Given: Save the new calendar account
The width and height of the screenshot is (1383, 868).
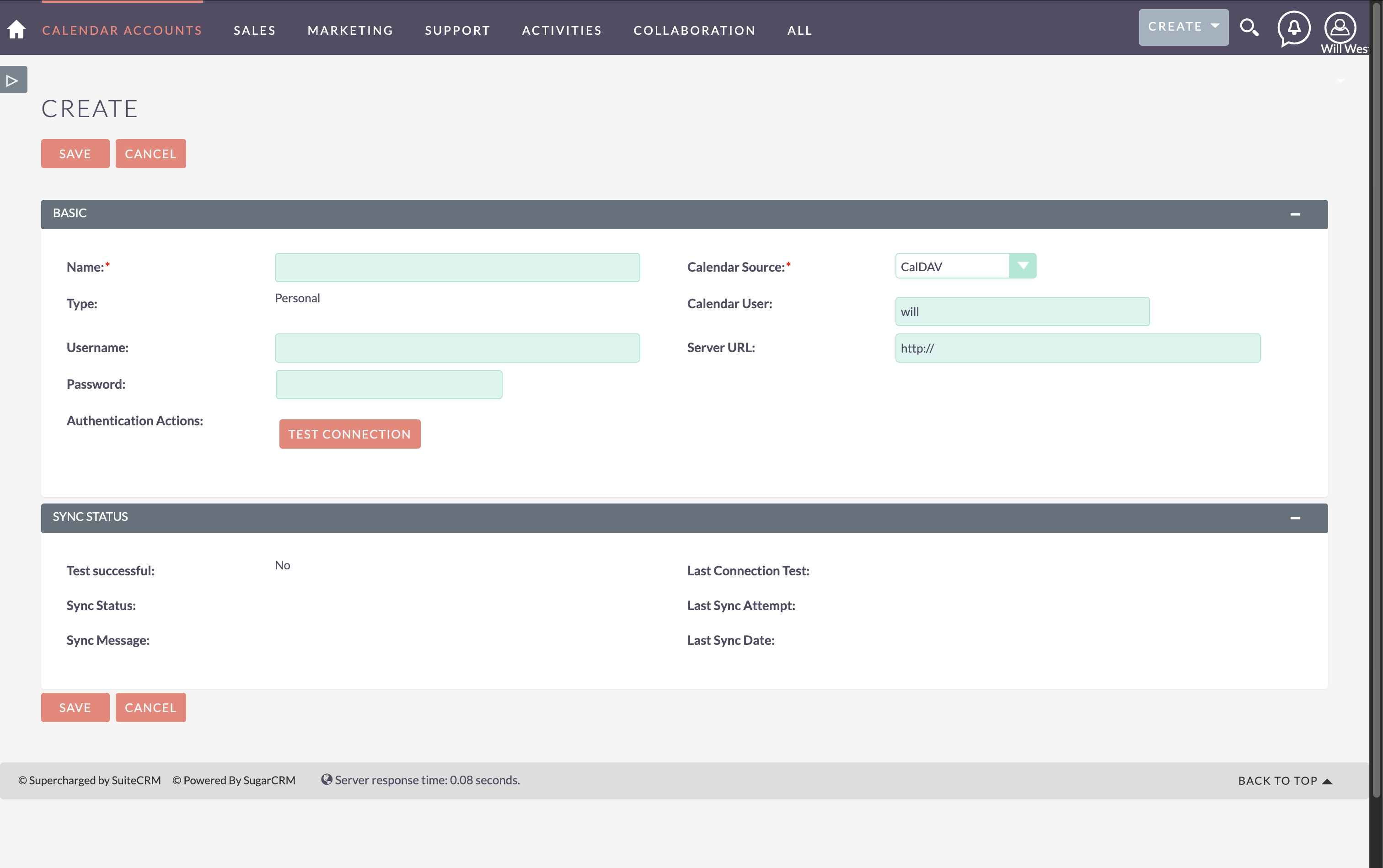Looking at the screenshot, I should [x=75, y=153].
